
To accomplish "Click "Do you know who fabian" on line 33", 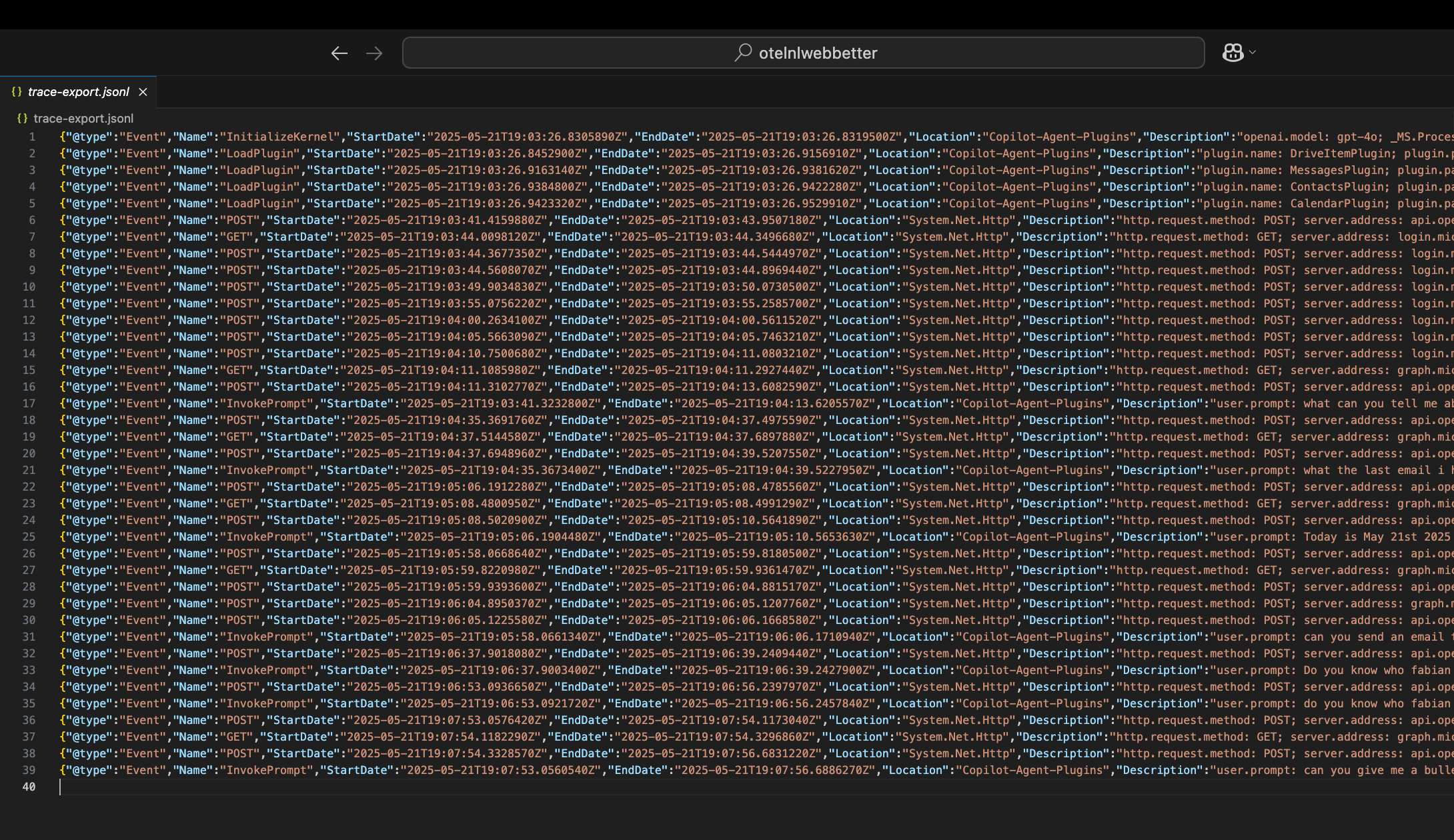I will click(x=1377, y=670).
